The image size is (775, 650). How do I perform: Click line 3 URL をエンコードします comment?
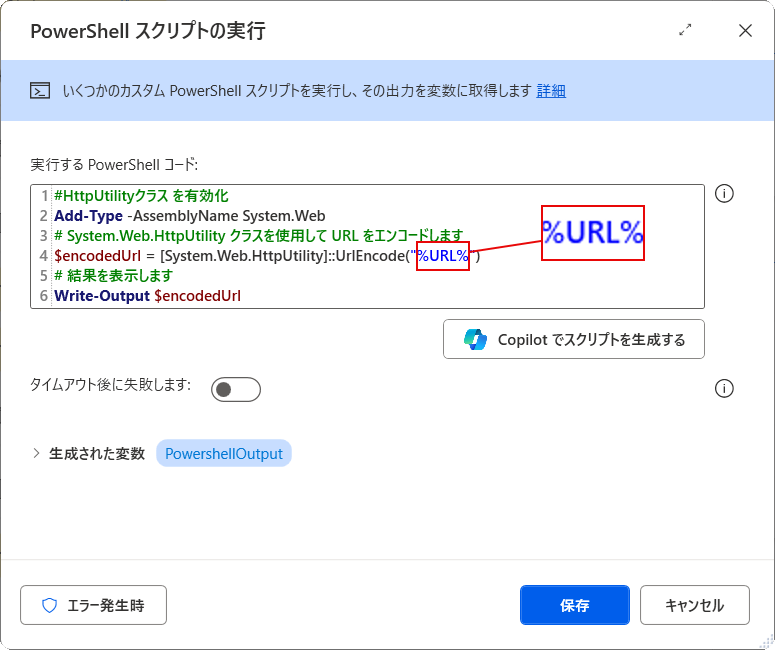[258, 236]
